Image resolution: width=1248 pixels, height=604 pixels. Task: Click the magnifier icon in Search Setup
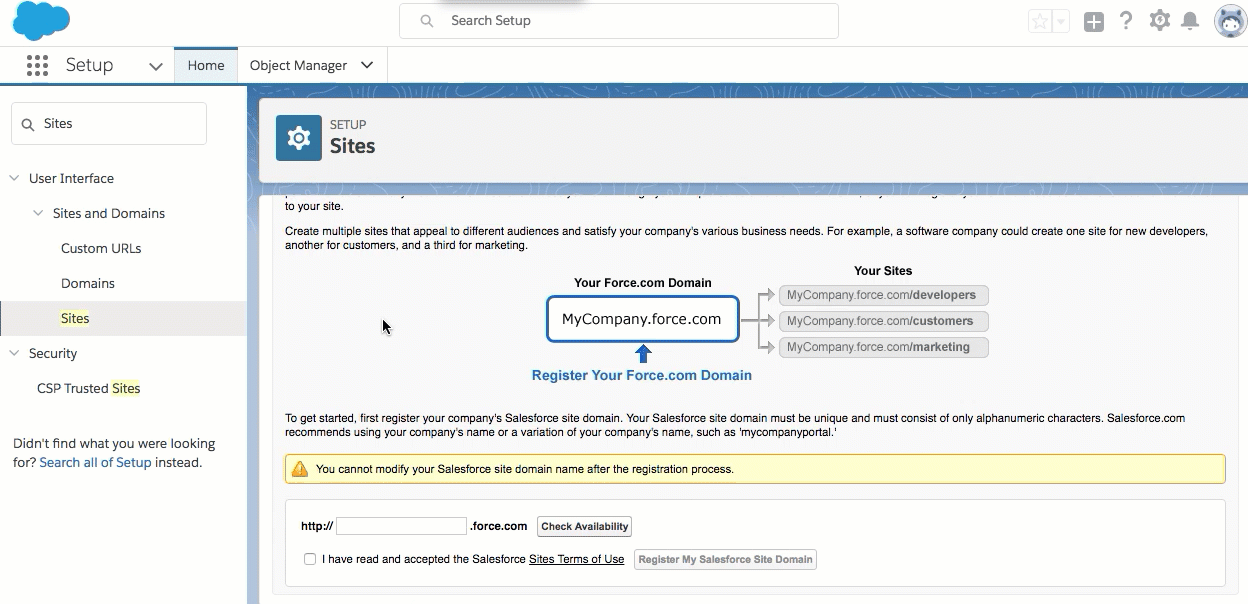(x=427, y=21)
